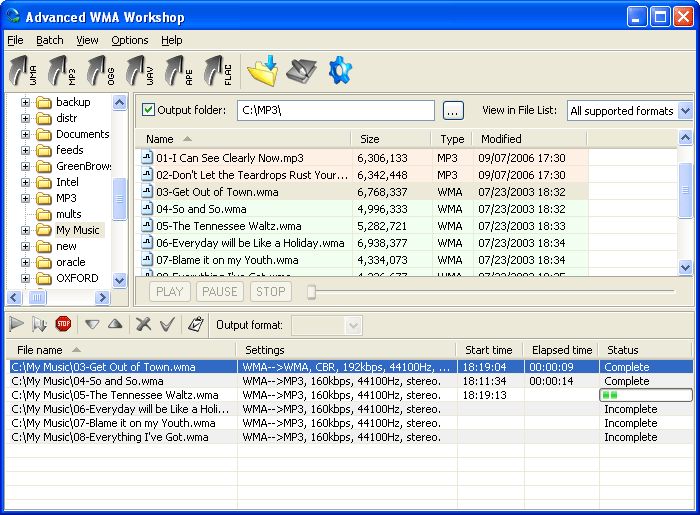Click file icon of 01-I Can See Clearly Now.mp3

pyautogui.click(x=147, y=157)
